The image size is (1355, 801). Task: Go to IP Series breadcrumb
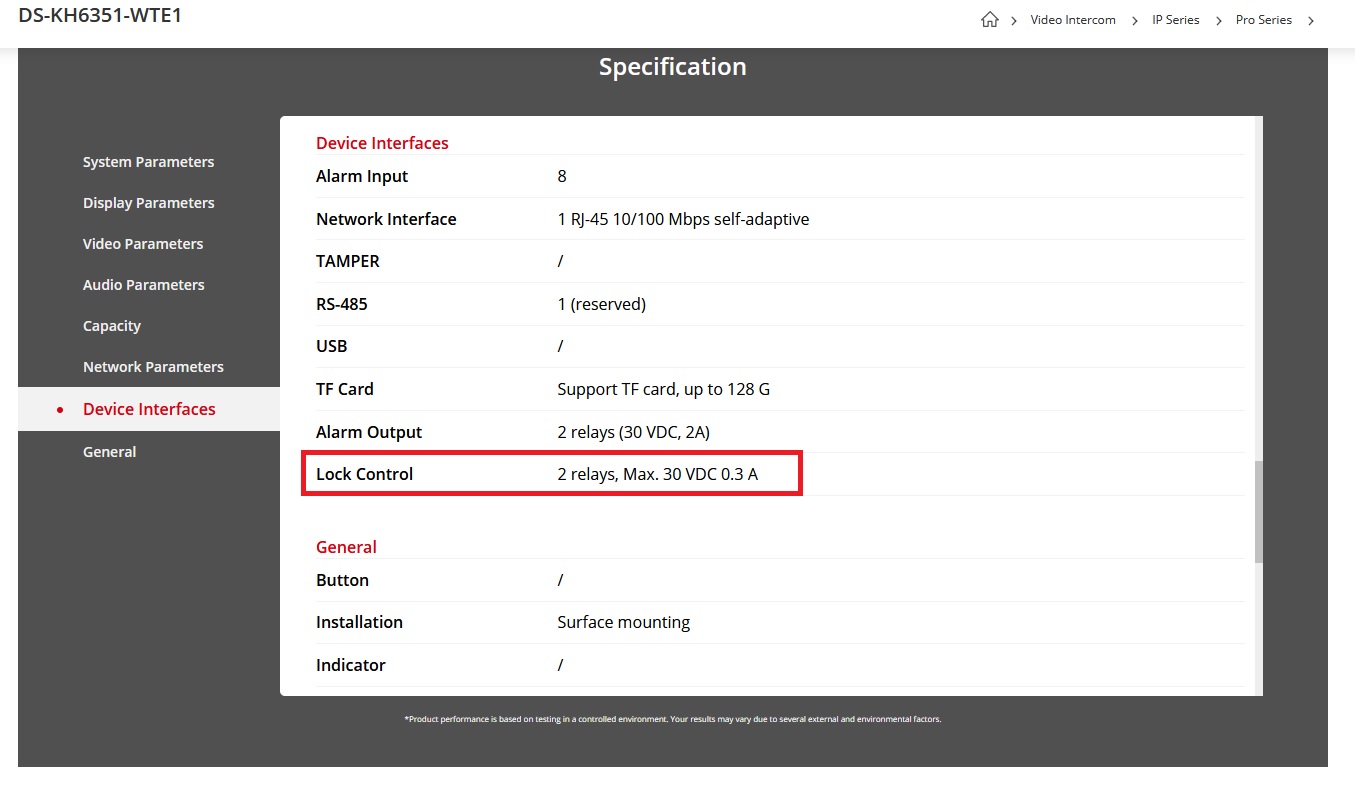pos(1175,20)
